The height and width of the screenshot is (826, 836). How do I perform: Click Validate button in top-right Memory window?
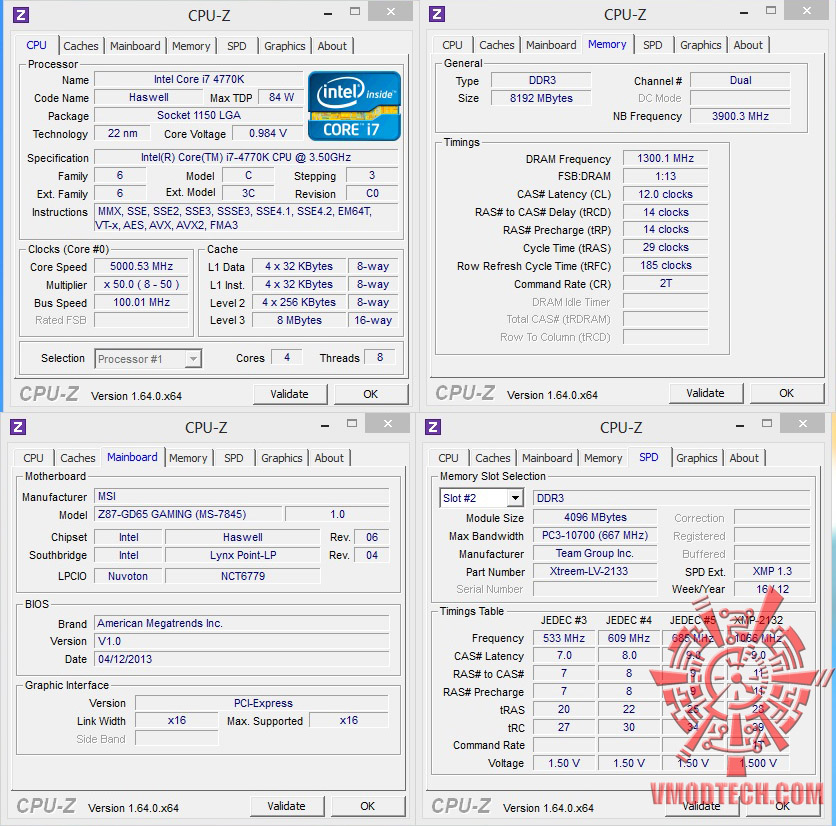[x=705, y=393]
